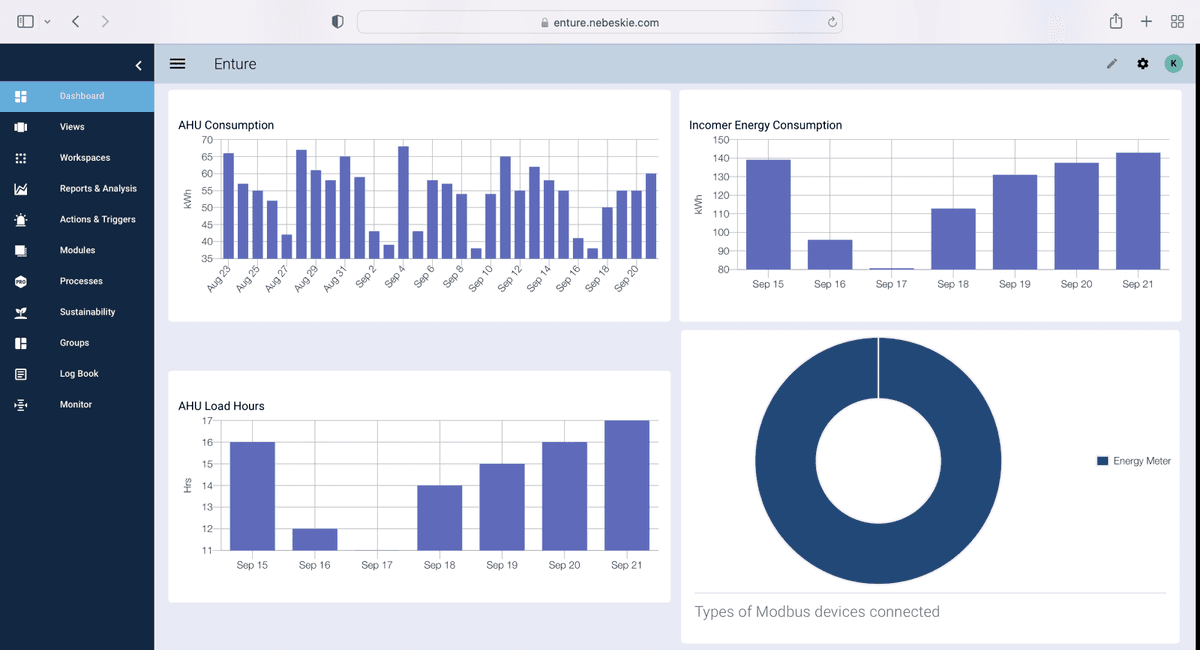This screenshot has width=1200, height=650.
Task: Click the edit pencil icon in top bar
Action: [1111, 63]
